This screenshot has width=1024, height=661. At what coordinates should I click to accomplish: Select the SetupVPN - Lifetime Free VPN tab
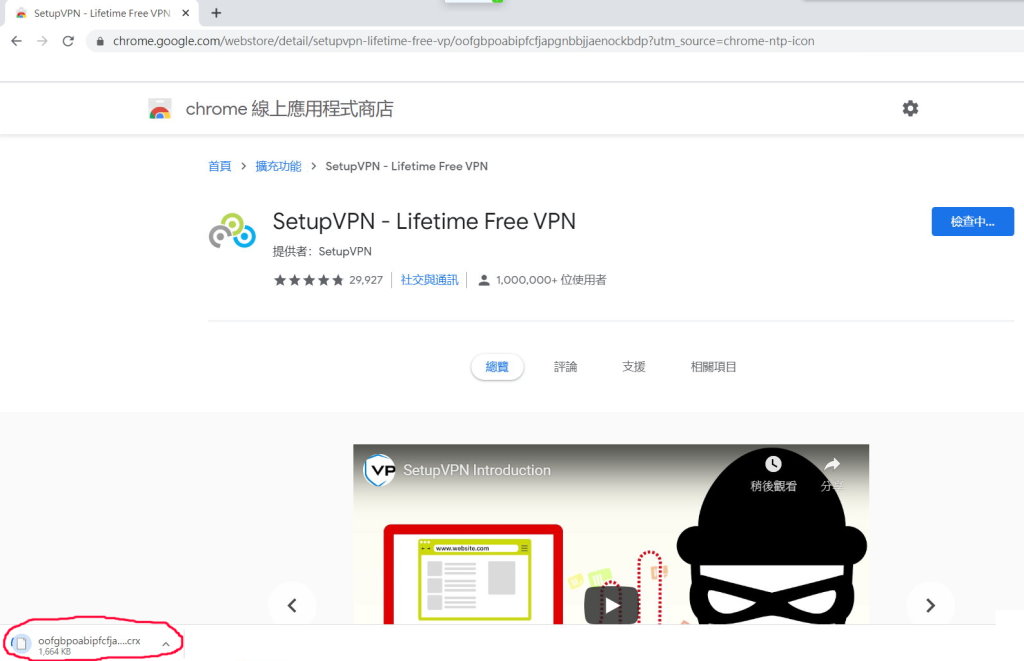tap(101, 13)
